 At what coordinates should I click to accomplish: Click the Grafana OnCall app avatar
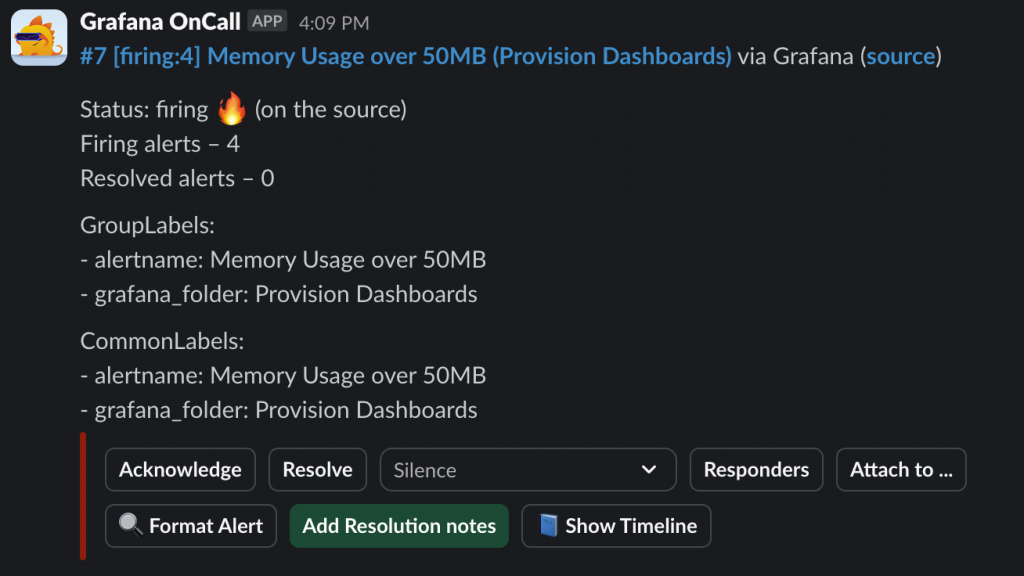(x=39, y=38)
